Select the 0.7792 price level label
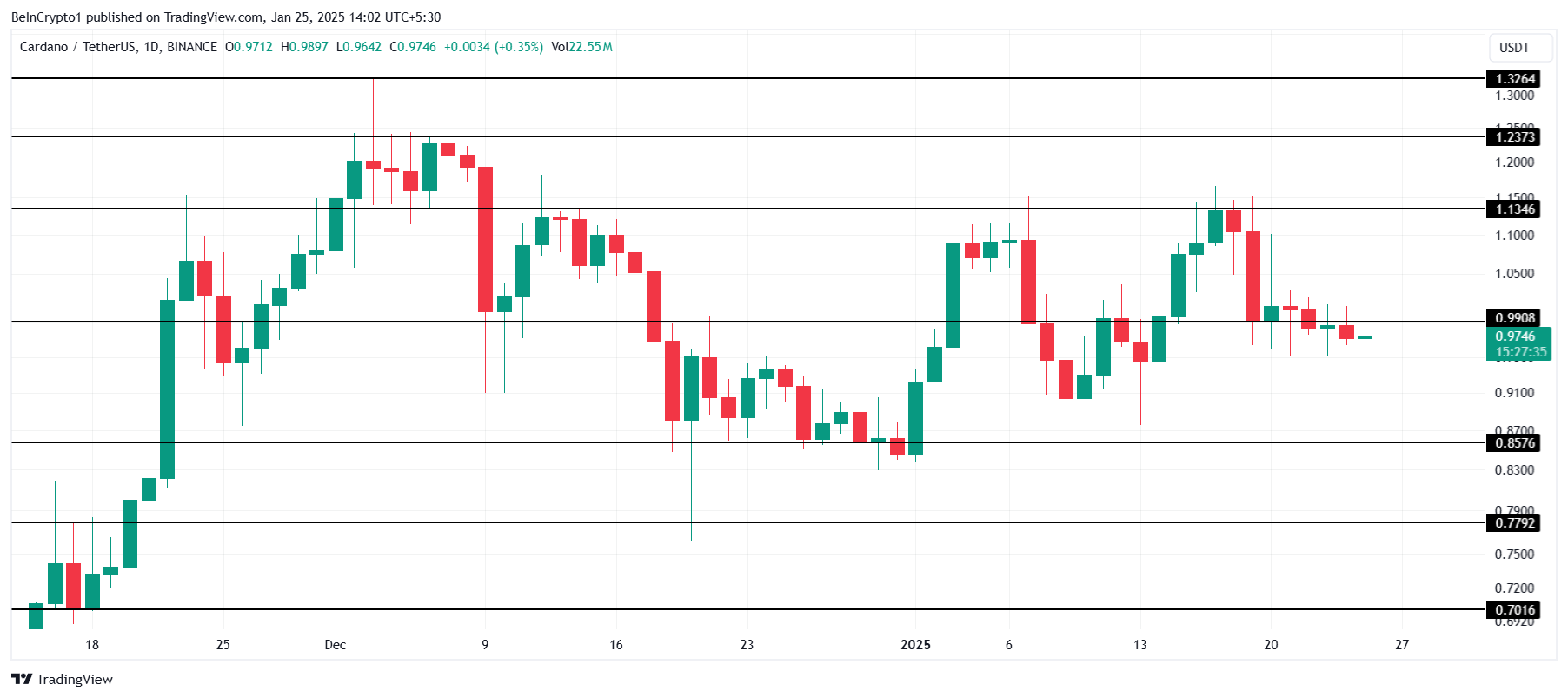 pos(1513,522)
